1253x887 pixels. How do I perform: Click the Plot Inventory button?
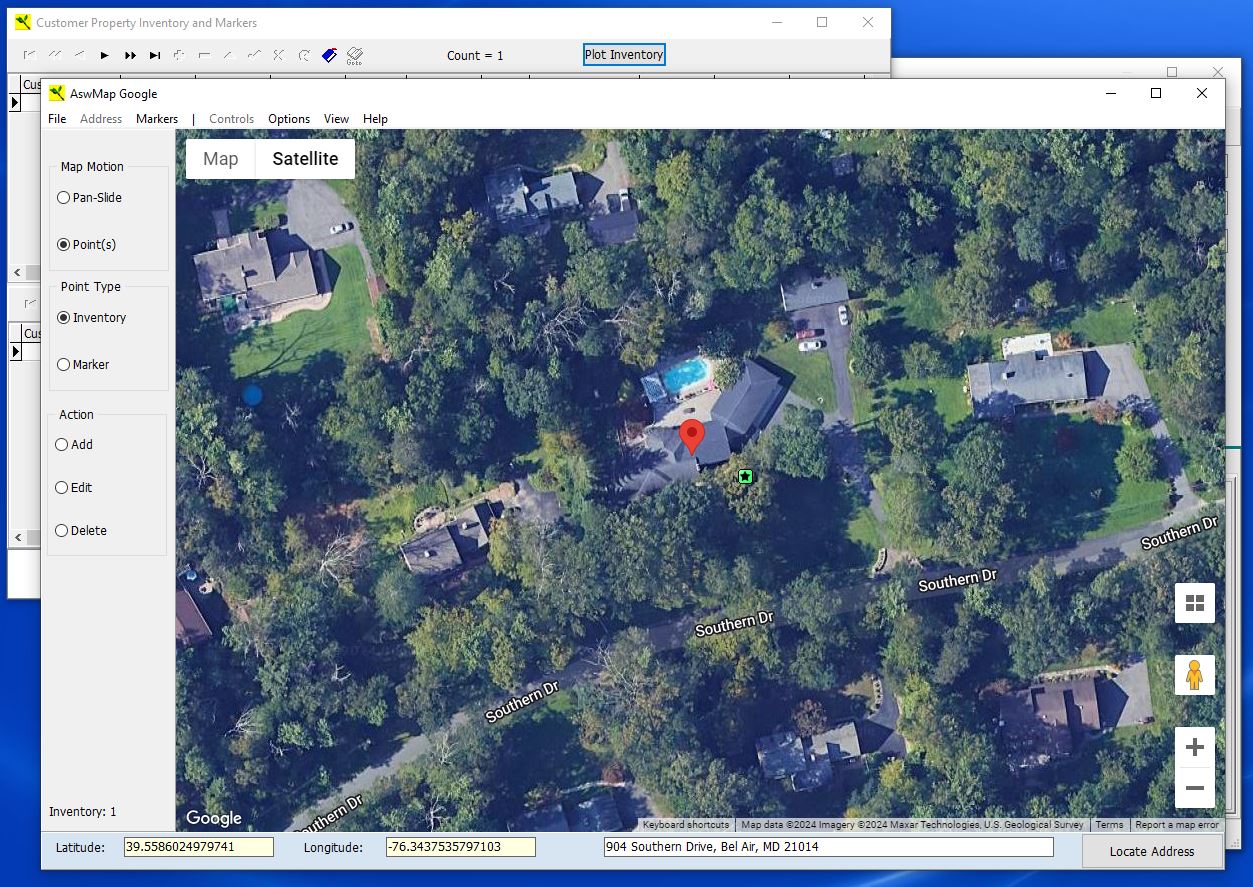coord(624,55)
